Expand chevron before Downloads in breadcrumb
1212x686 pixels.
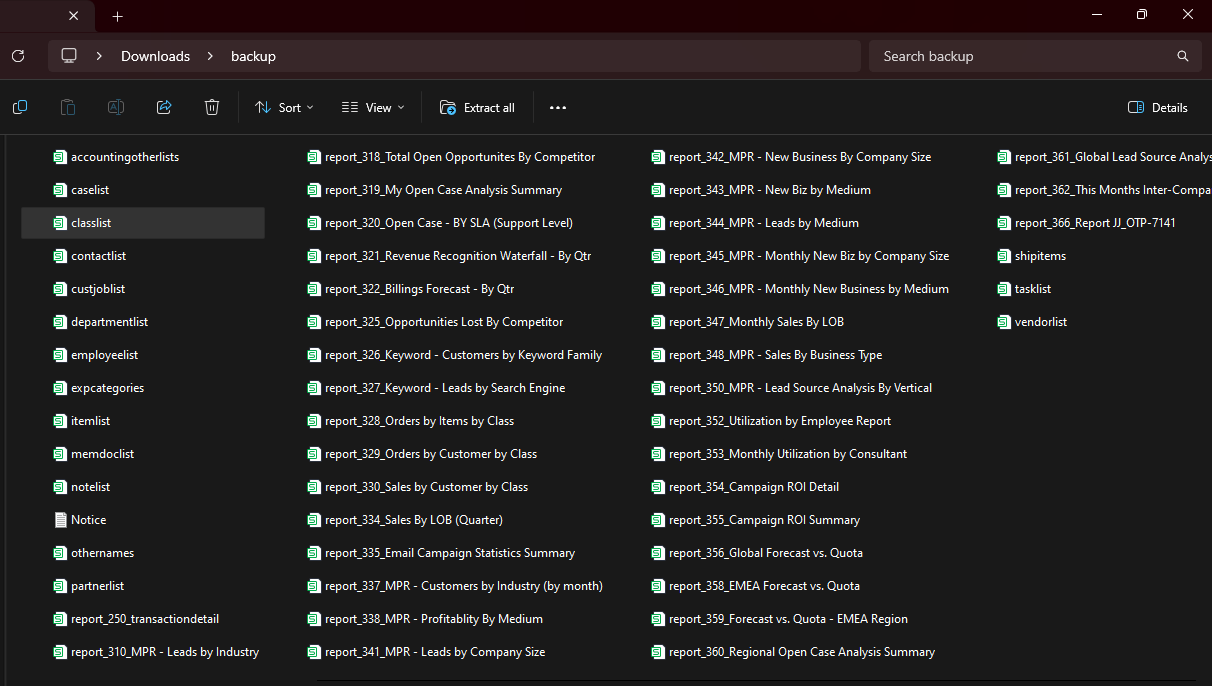(x=100, y=56)
